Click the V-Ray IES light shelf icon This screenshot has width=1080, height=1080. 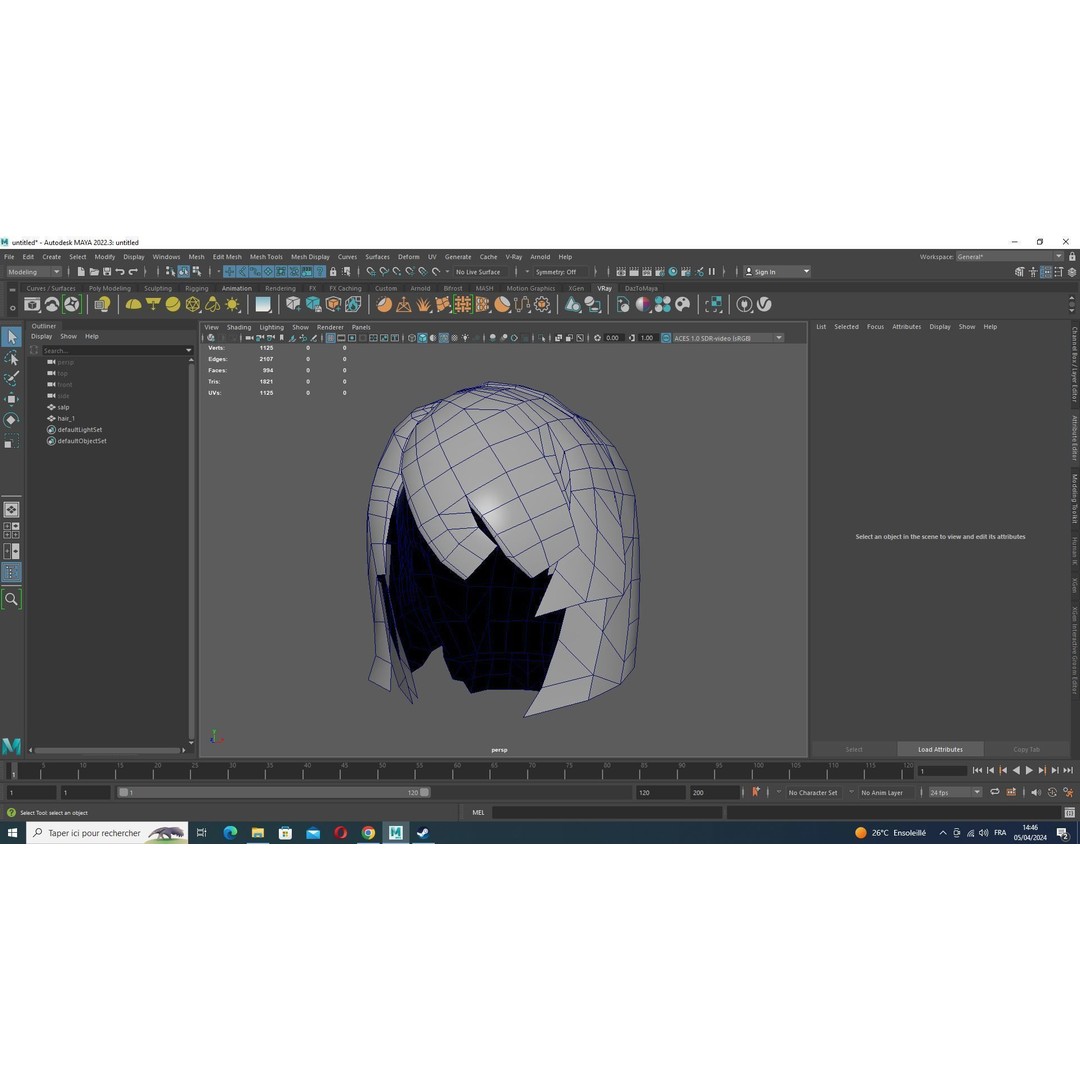(212, 304)
